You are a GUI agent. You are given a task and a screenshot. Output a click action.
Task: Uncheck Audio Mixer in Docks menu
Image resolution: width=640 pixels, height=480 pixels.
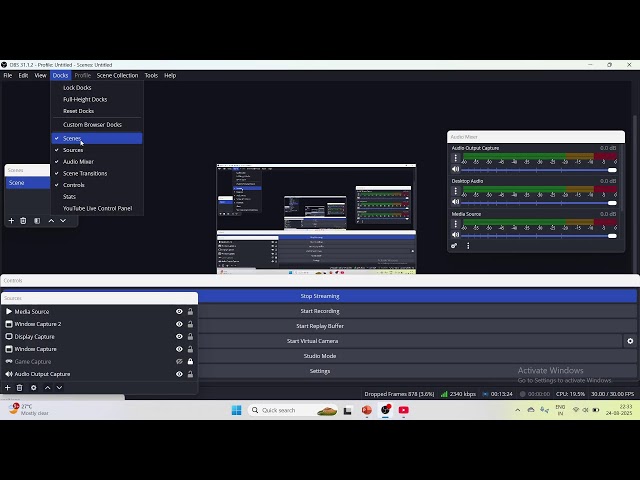[x=78, y=161]
